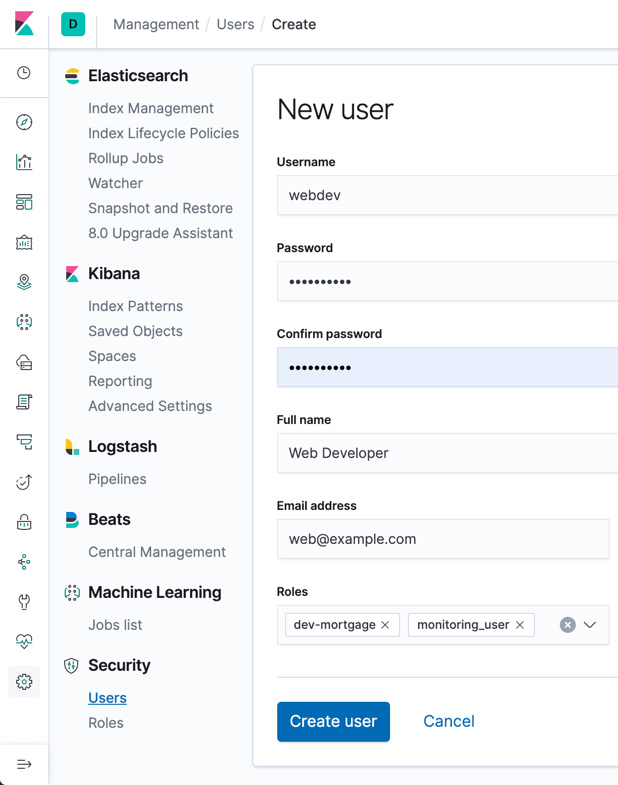Open Security Roles page
Viewport: 618px width, 785px height.
pyautogui.click(x=106, y=723)
